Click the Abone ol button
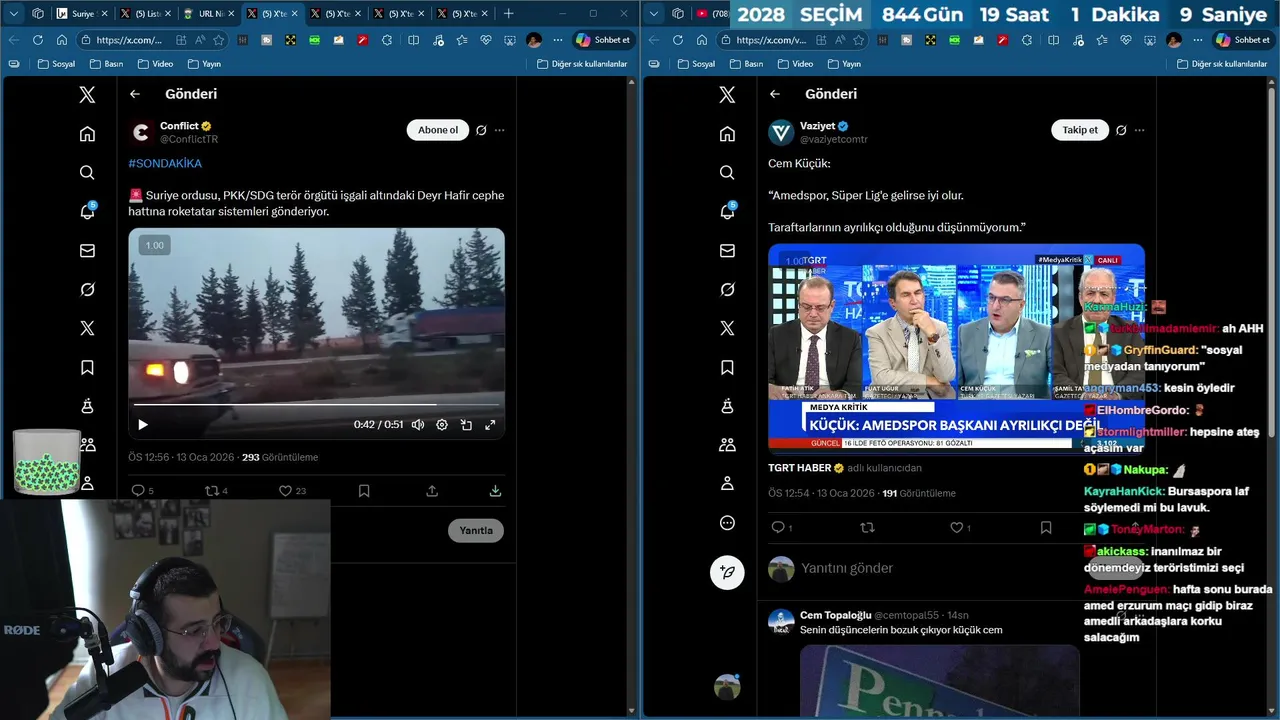 [438, 130]
